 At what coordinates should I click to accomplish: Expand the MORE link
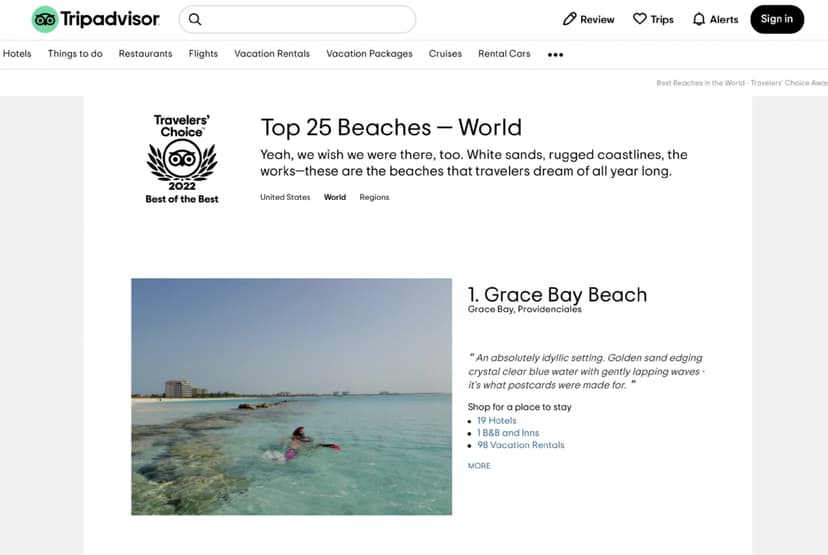click(479, 466)
